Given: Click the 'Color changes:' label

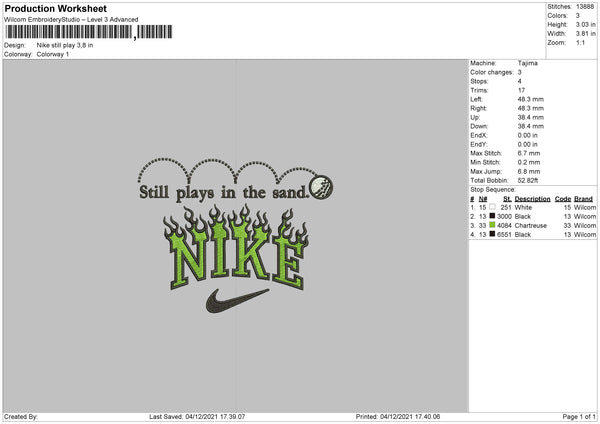Looking at the screenshot, I should pos(492,72).
